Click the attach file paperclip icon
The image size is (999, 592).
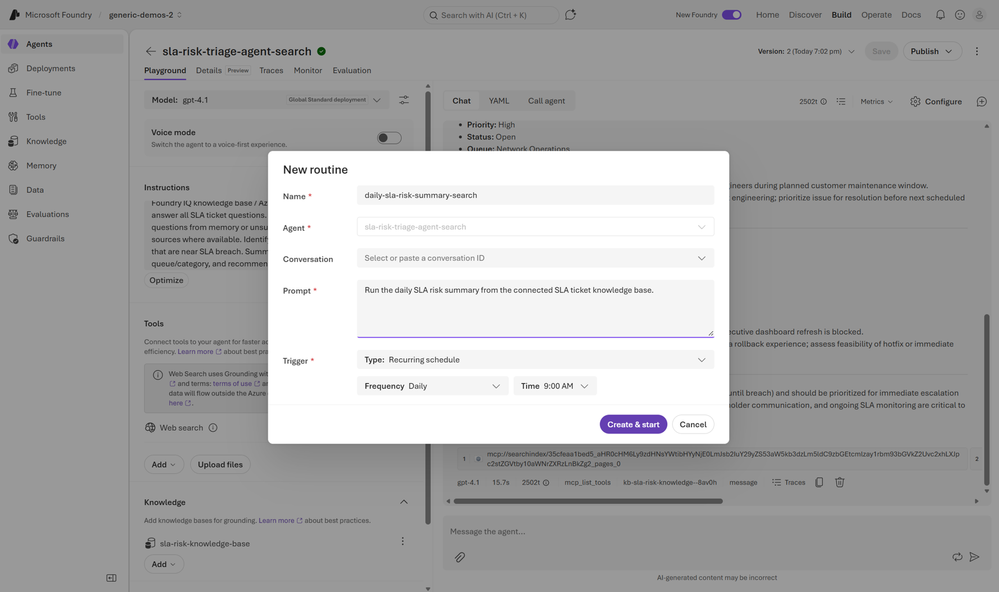click(460, 557)
